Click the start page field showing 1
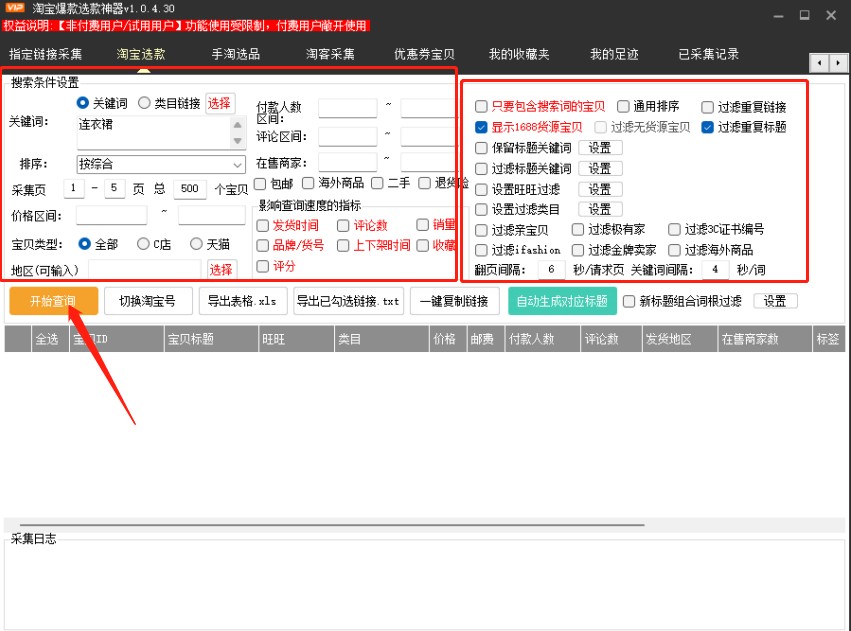851x631 pixels. 73,188
